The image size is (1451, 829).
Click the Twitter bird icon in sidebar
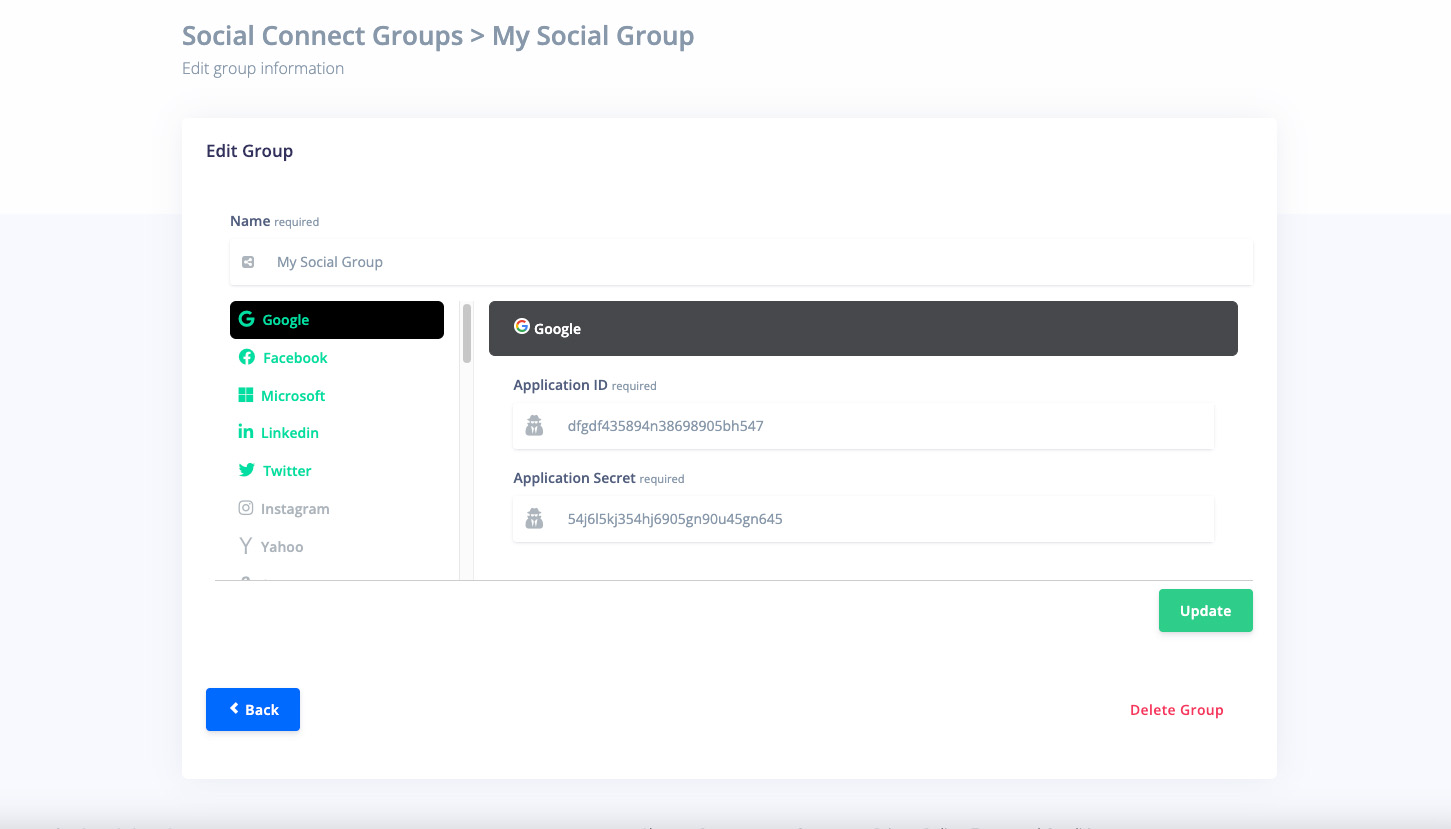(246, 470)
